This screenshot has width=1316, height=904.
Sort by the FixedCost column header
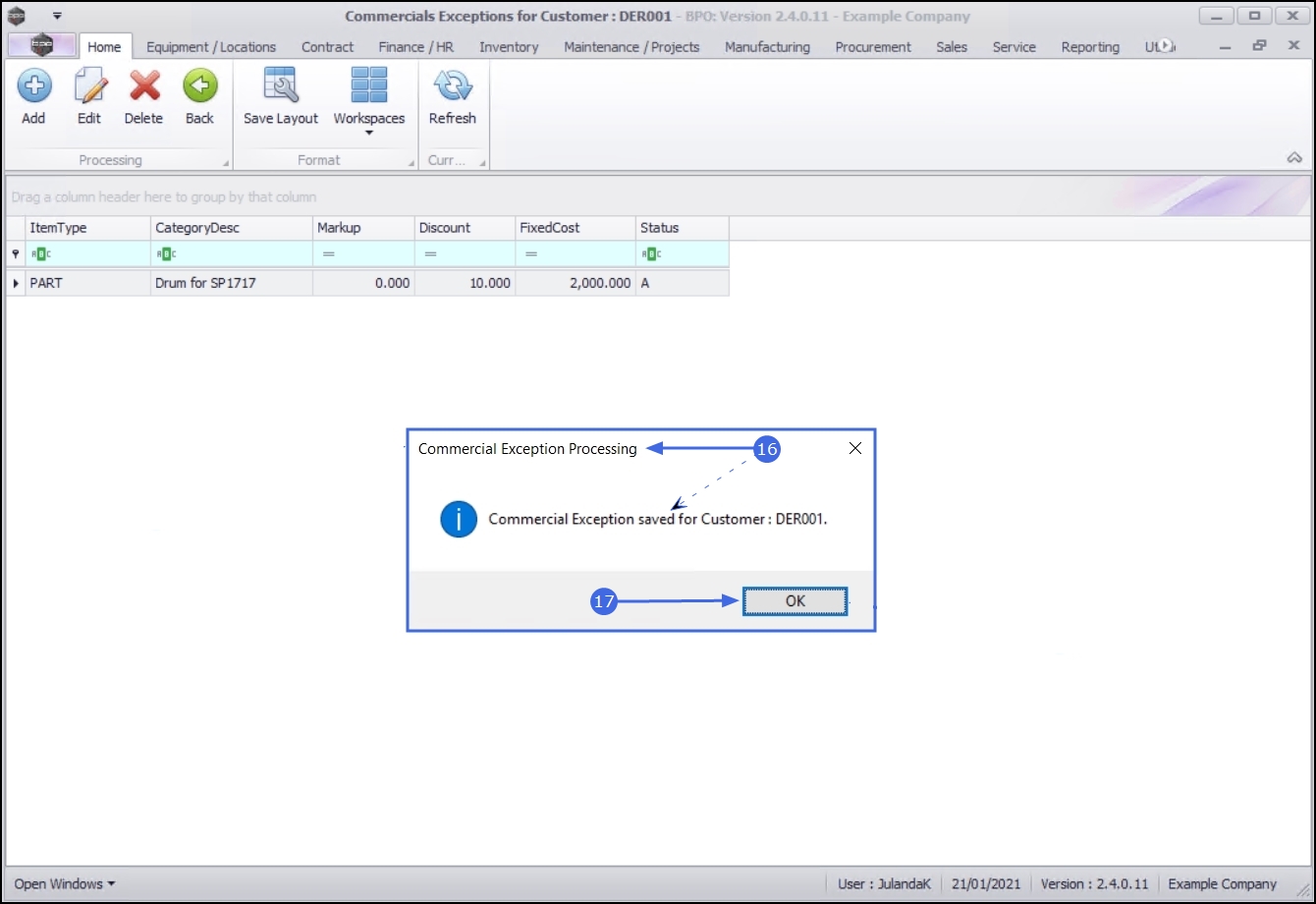click(576, 227)
